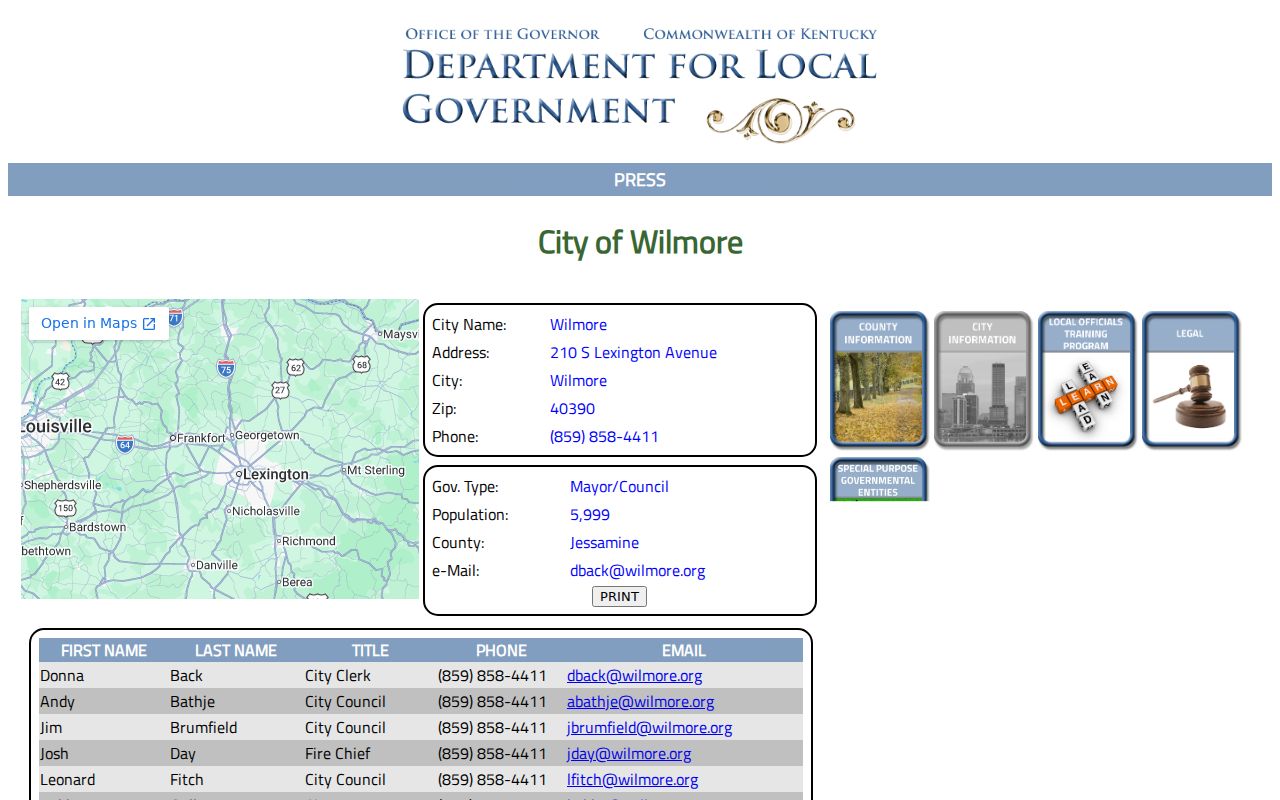Open the County Information tile

(x=878, y=379)
